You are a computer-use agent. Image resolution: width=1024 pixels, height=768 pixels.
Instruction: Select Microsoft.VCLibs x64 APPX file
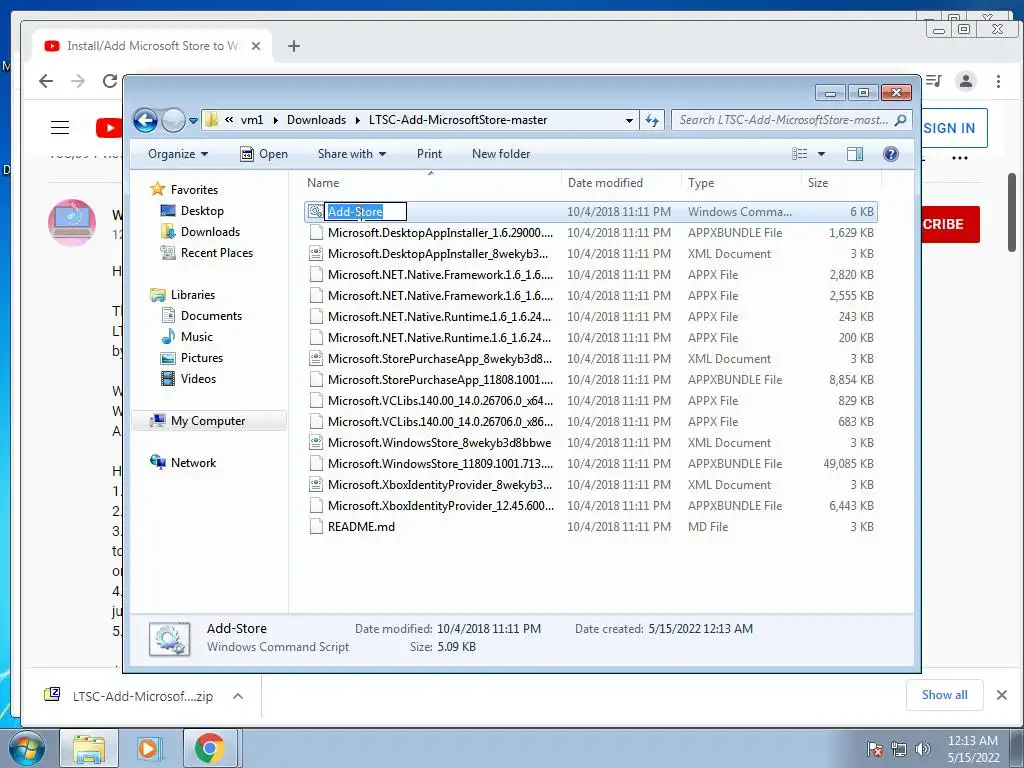[590, 400]
